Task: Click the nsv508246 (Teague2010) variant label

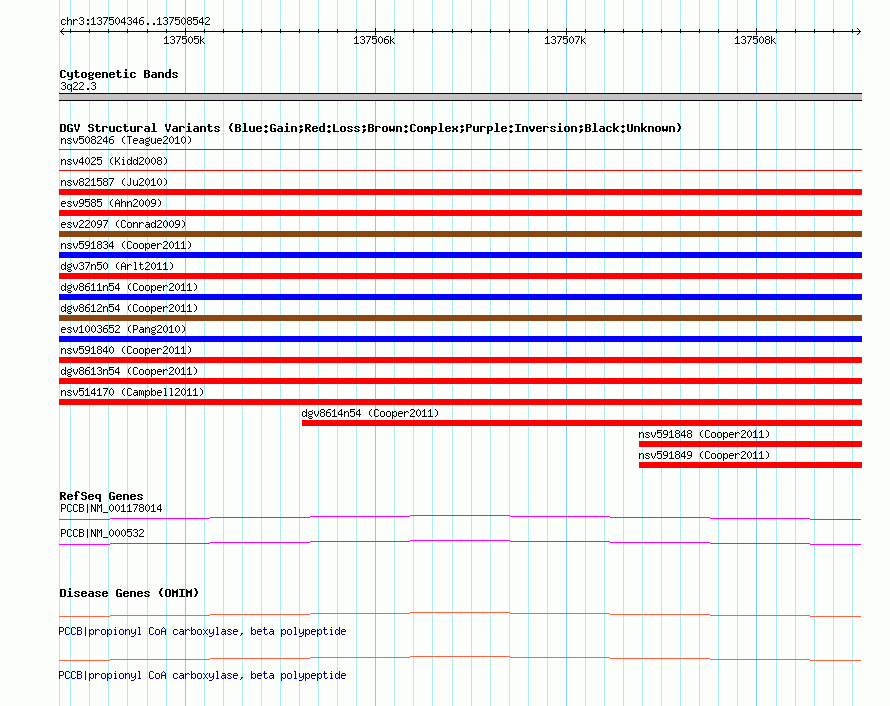Action: pos(126,140)
